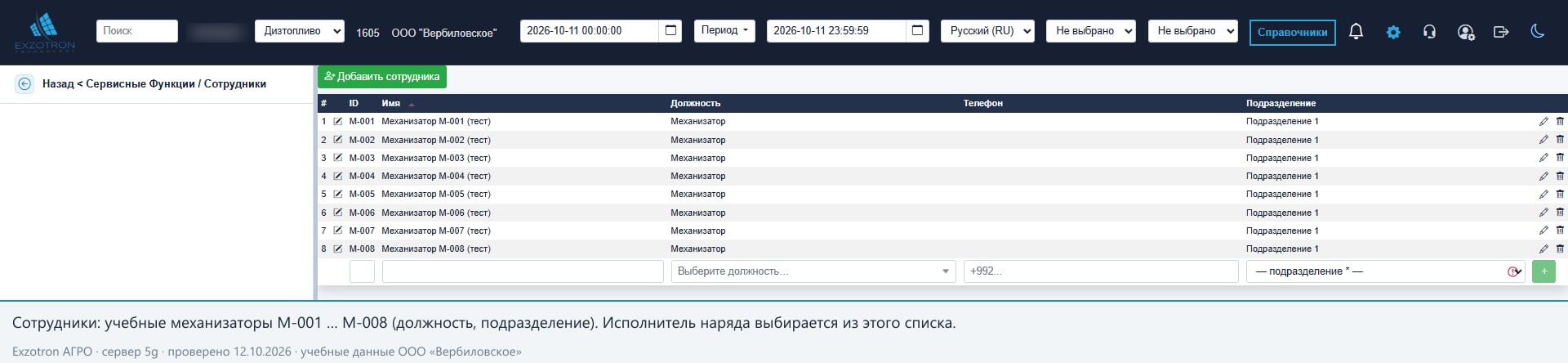The width and height of the screenshot is (1568, 363).
Task: Delete employee M-002 with trash icon
Action: click(x=1560, y=140)
